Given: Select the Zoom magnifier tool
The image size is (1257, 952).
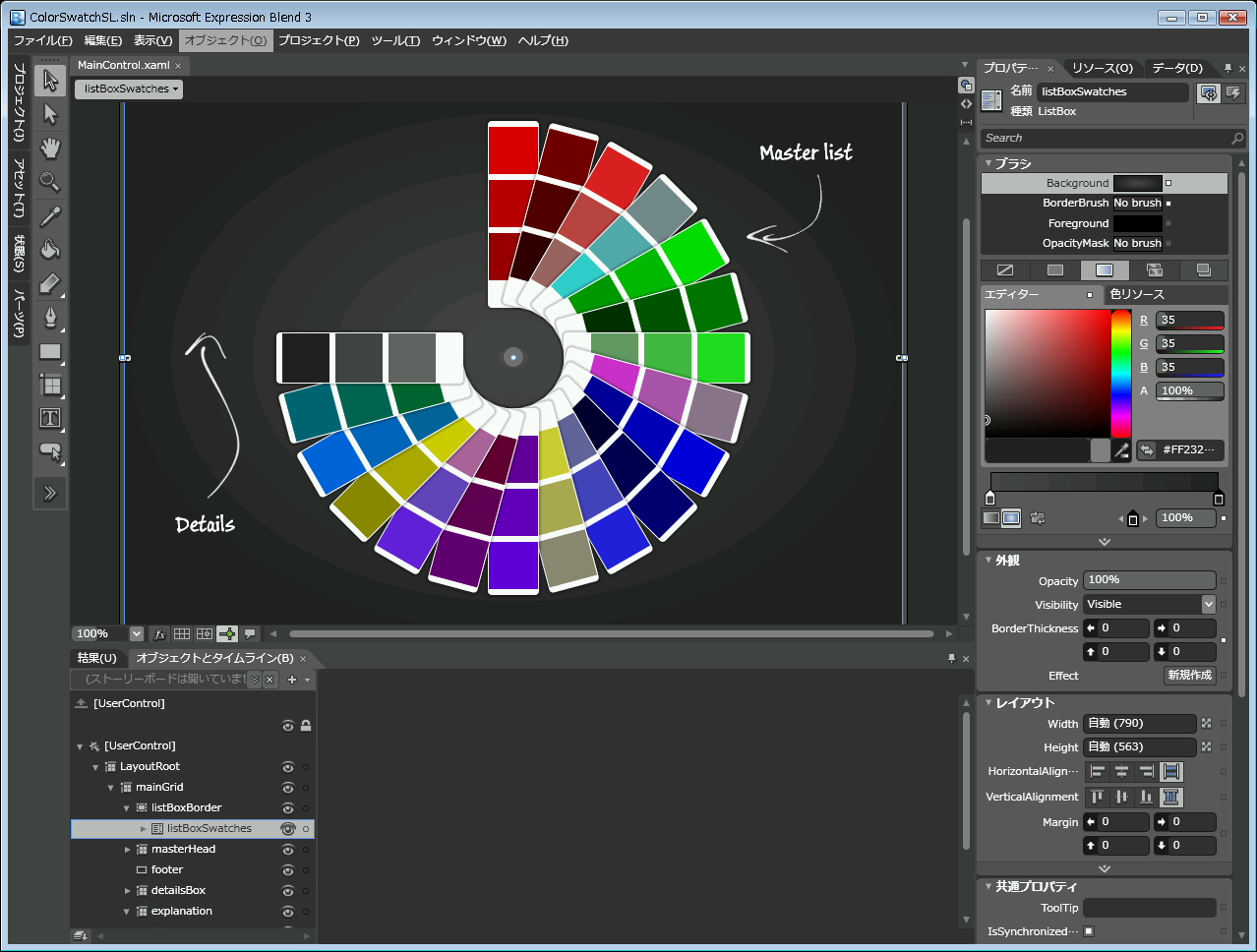Looking at the screenshot, I should [x=50, y=182].
